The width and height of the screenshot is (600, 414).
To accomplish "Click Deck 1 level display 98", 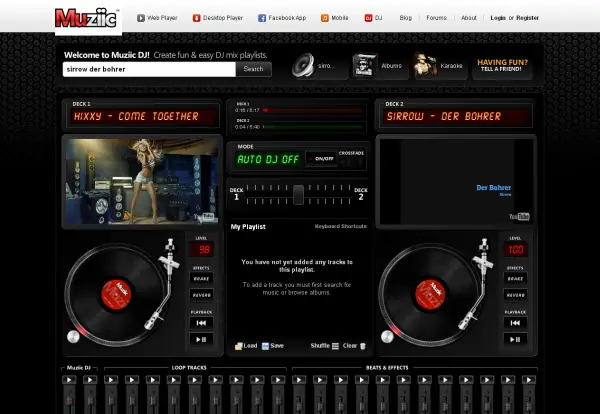I will [x=202, y=250].
